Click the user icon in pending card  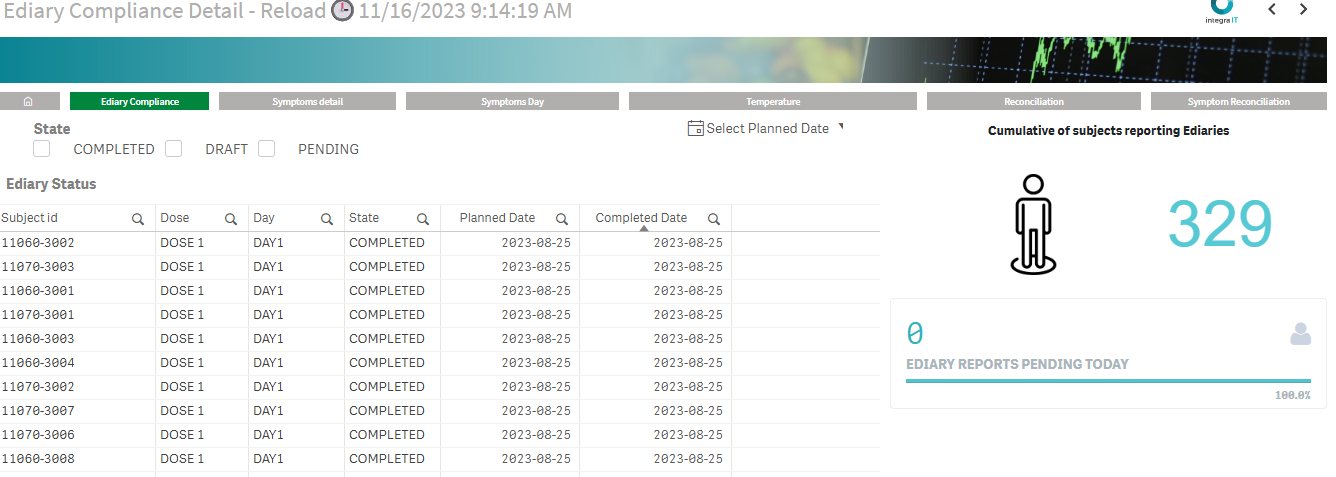[x=1300, y=334]
